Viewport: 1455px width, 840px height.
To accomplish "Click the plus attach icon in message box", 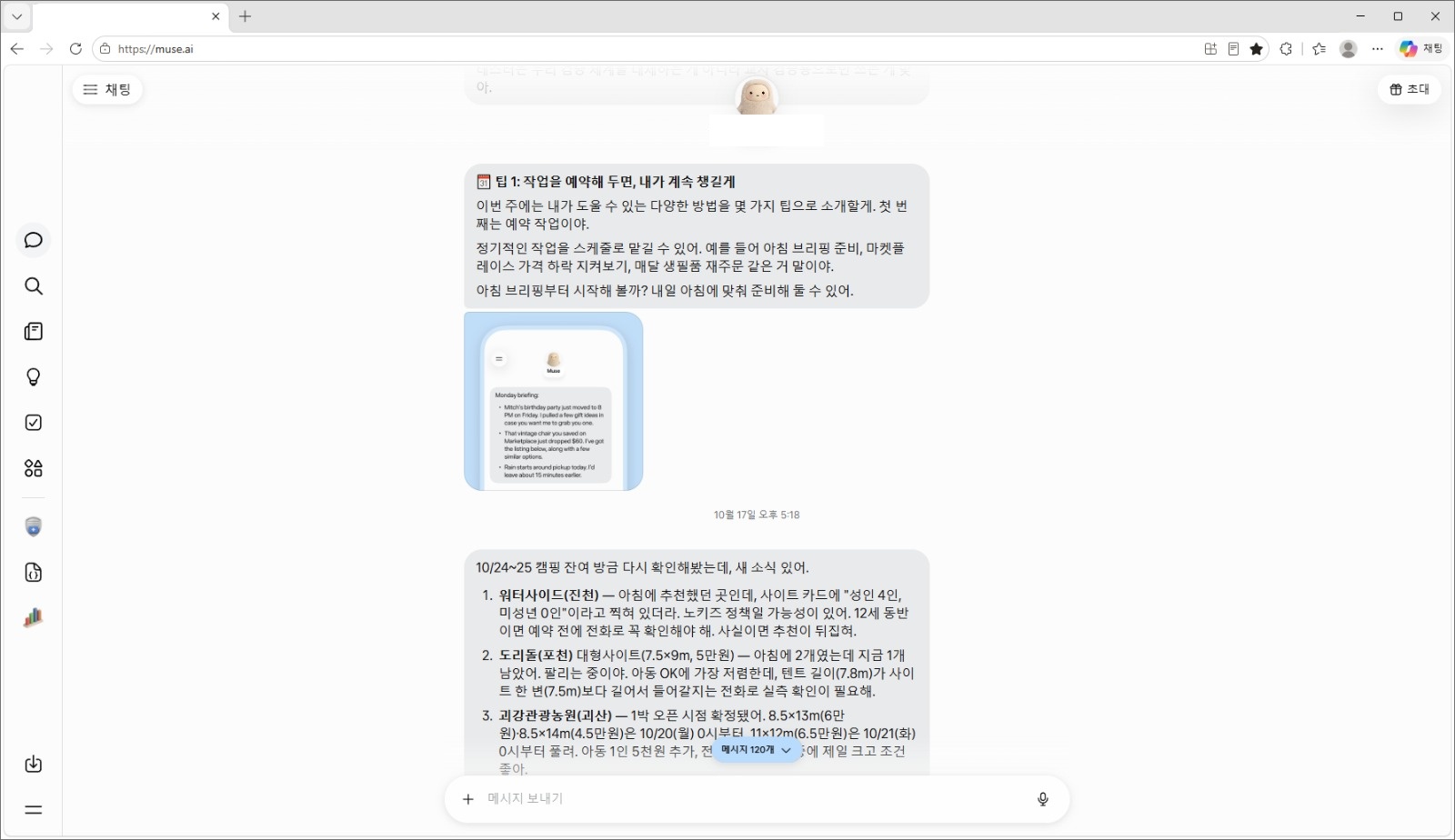I will [x=468, y=799].
